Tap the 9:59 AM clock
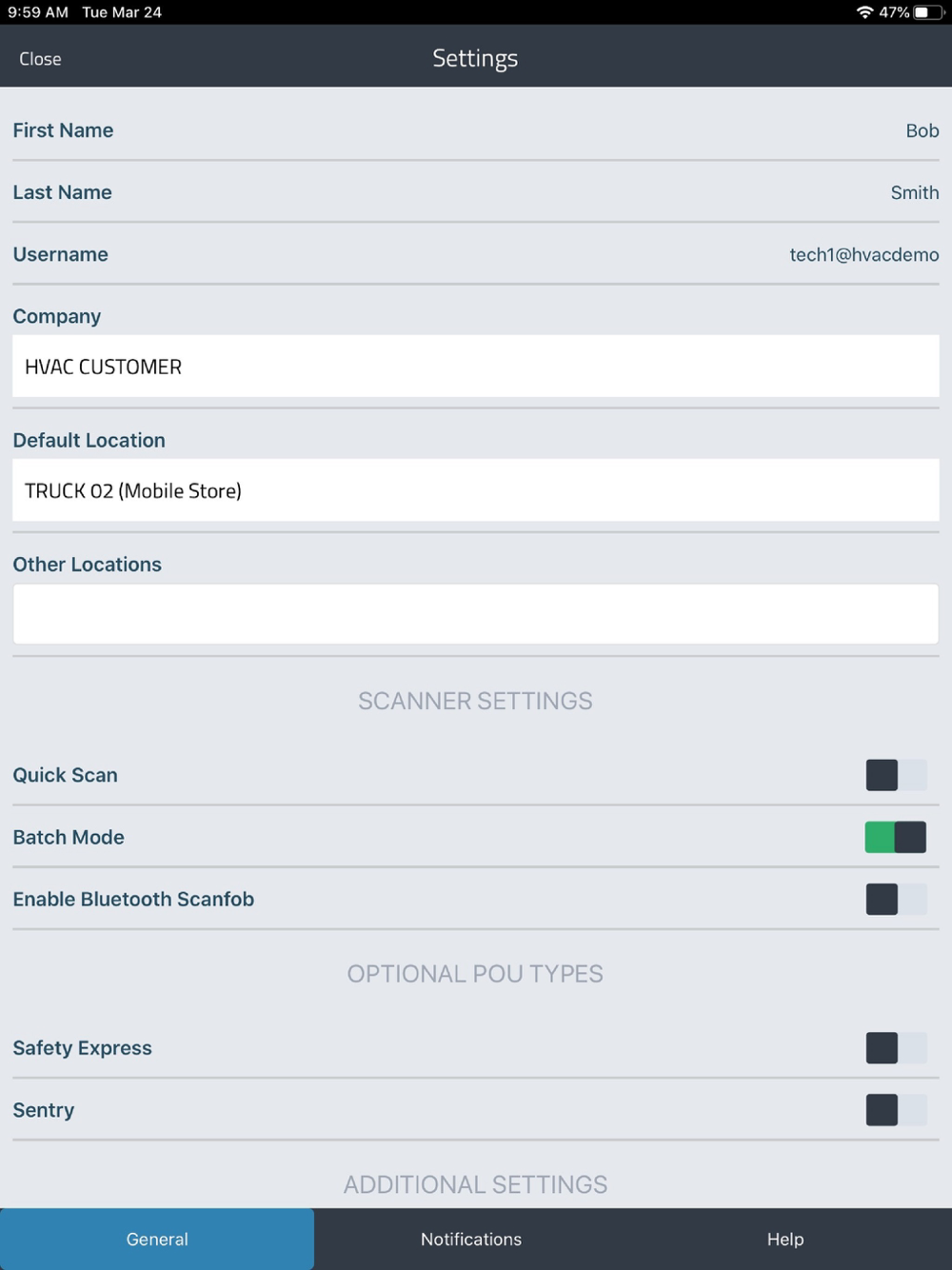952x1270 pixels. 38,12
